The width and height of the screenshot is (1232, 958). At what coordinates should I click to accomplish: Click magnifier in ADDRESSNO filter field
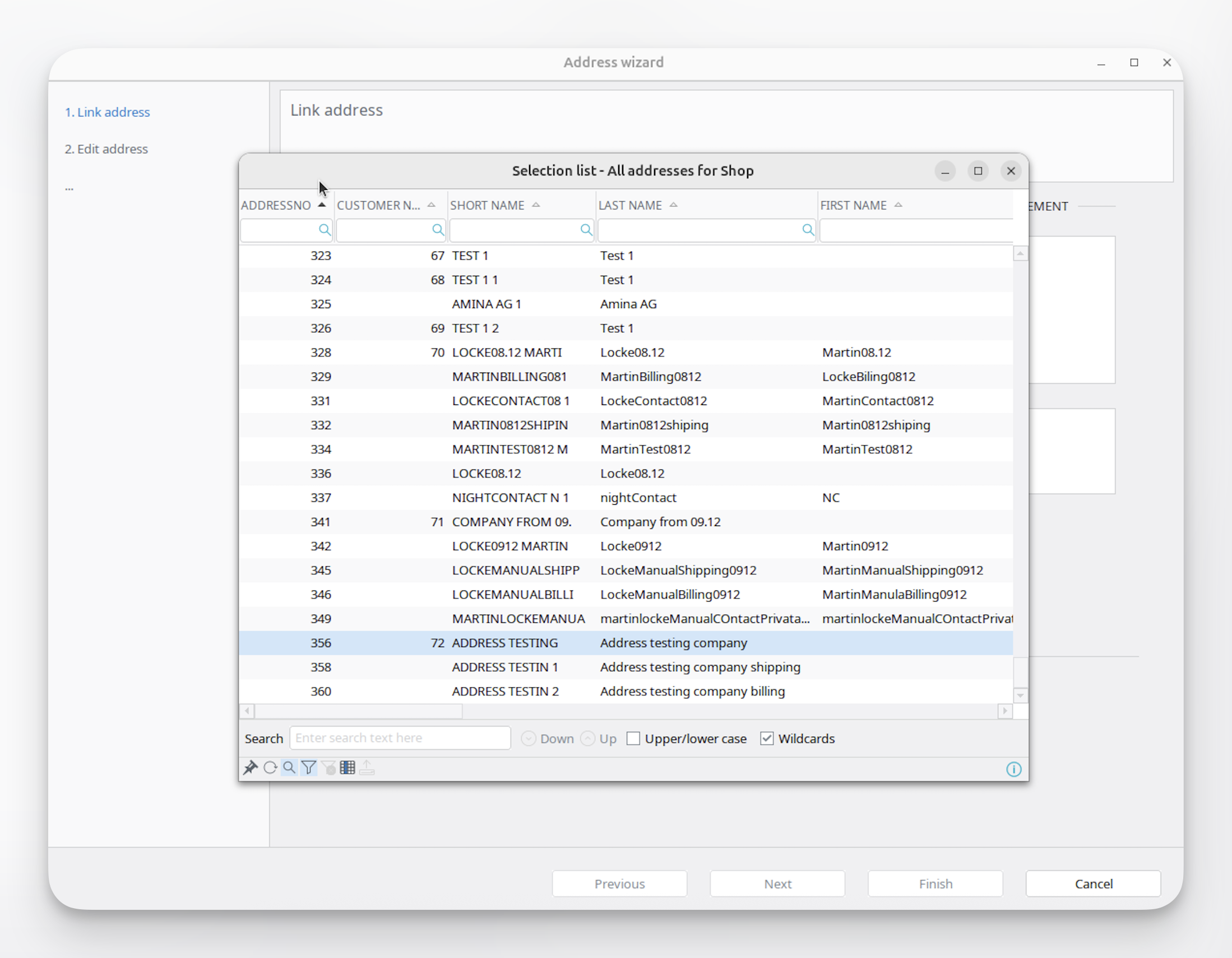pos(325,230)
